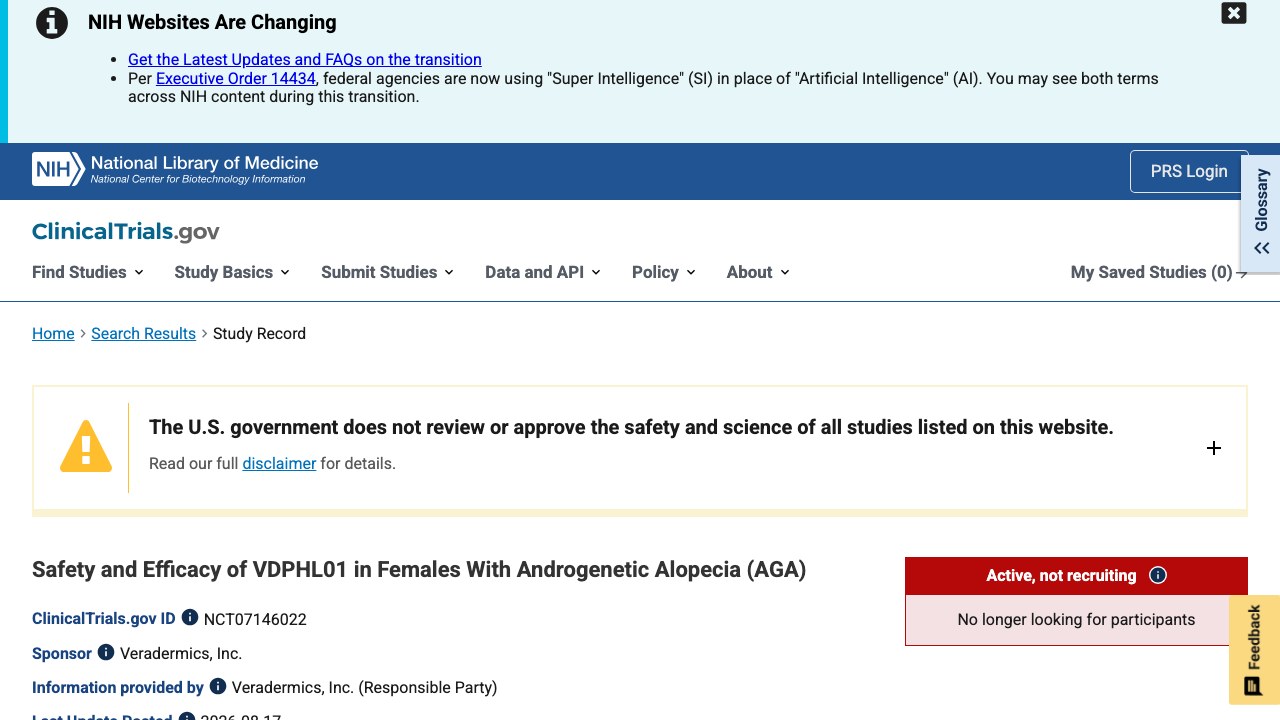The width and height of the screenshot is (1280, 720).
Task: Click info icon next to Information provided by
Action: pyautogui.click(x=217, y=686)
